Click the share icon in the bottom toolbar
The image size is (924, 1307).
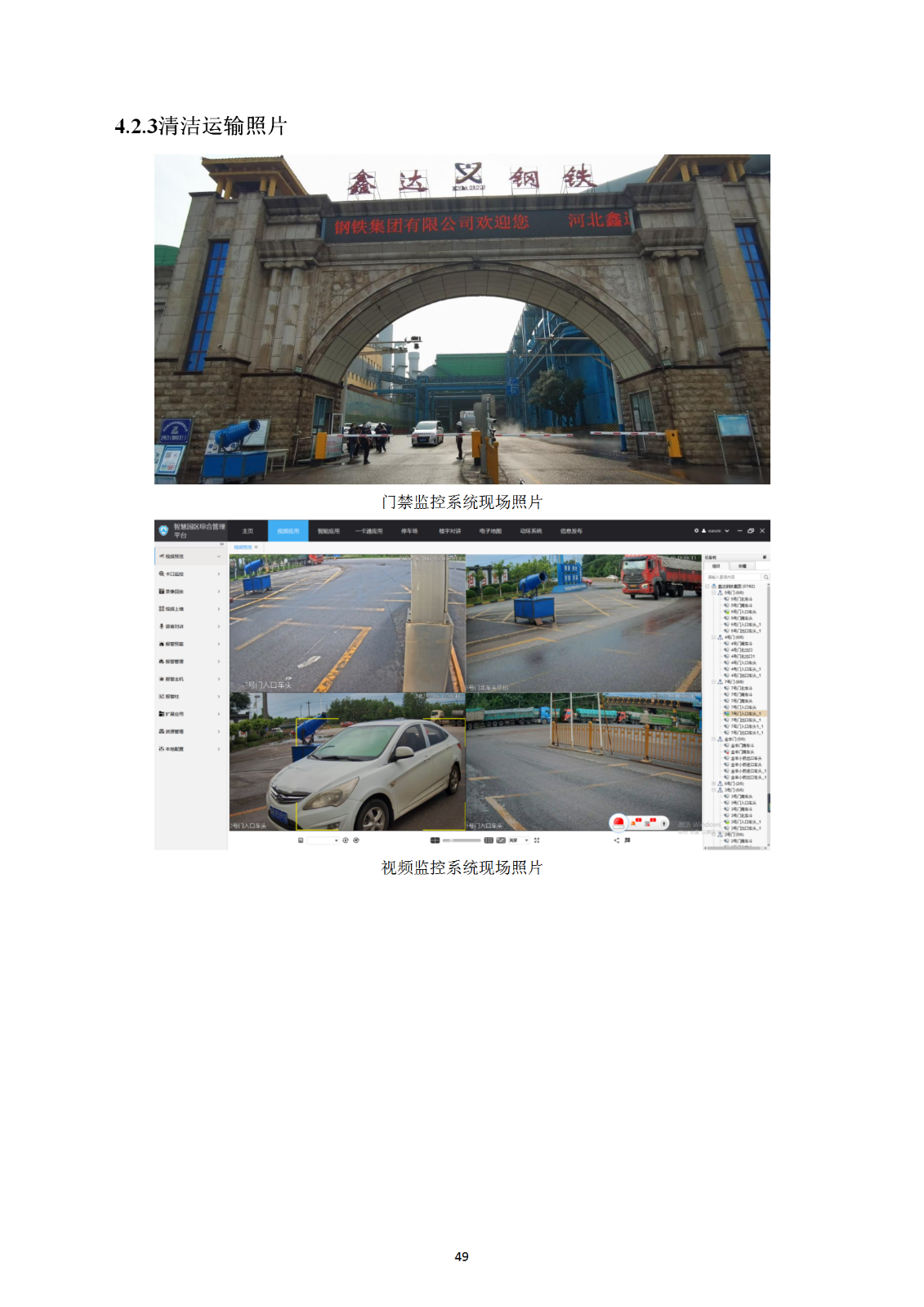(616, 840)
